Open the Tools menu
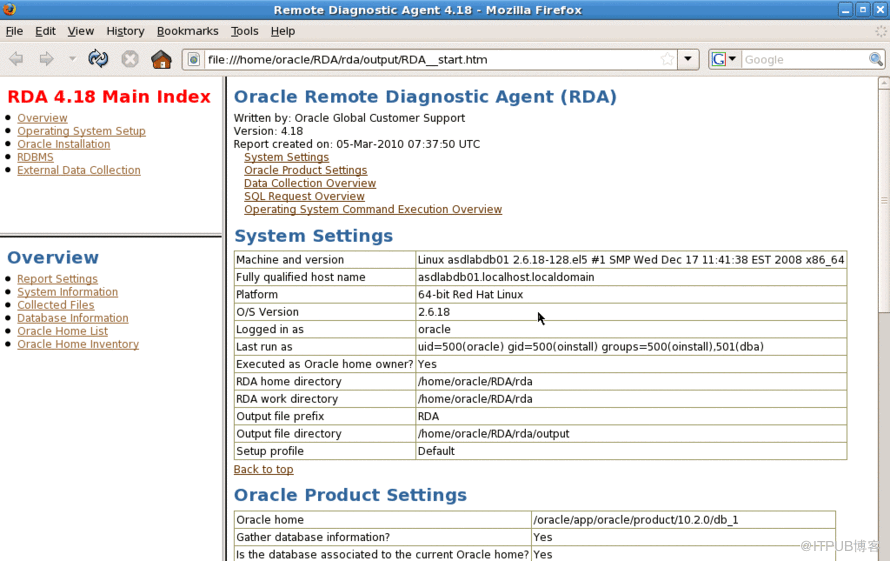The width and height of the screenshot is (890, 561). click(245, 31)
